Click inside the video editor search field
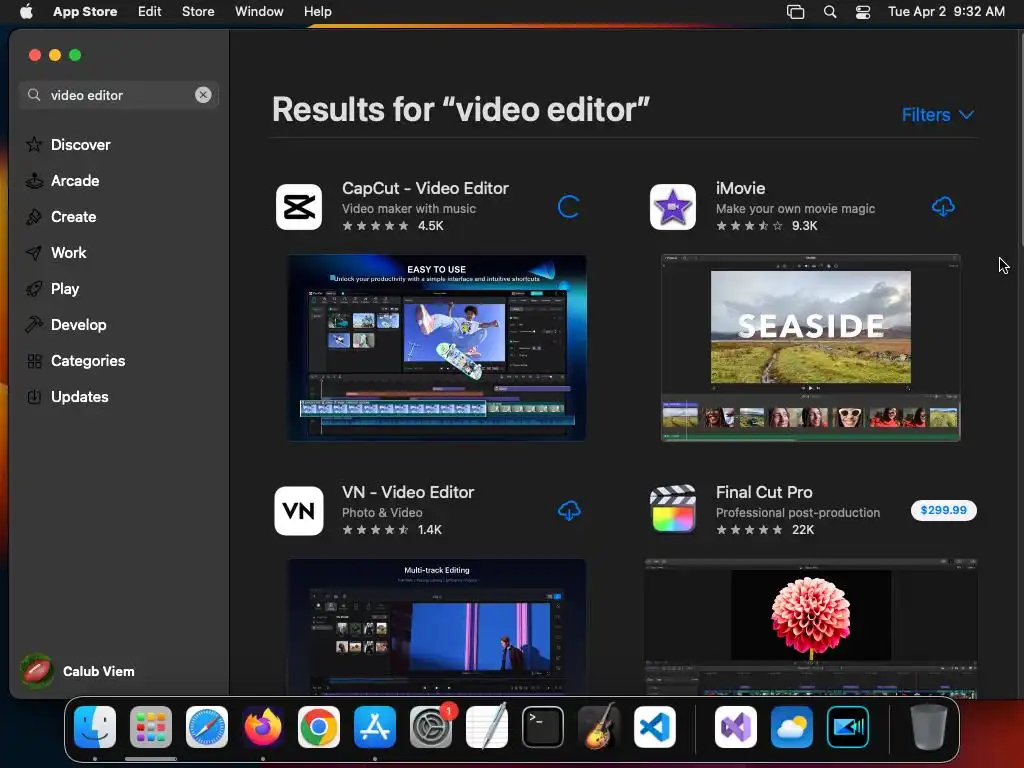The width and height of the screenshot is (1024, 768). pyautogui.click(x=119, y=95)
